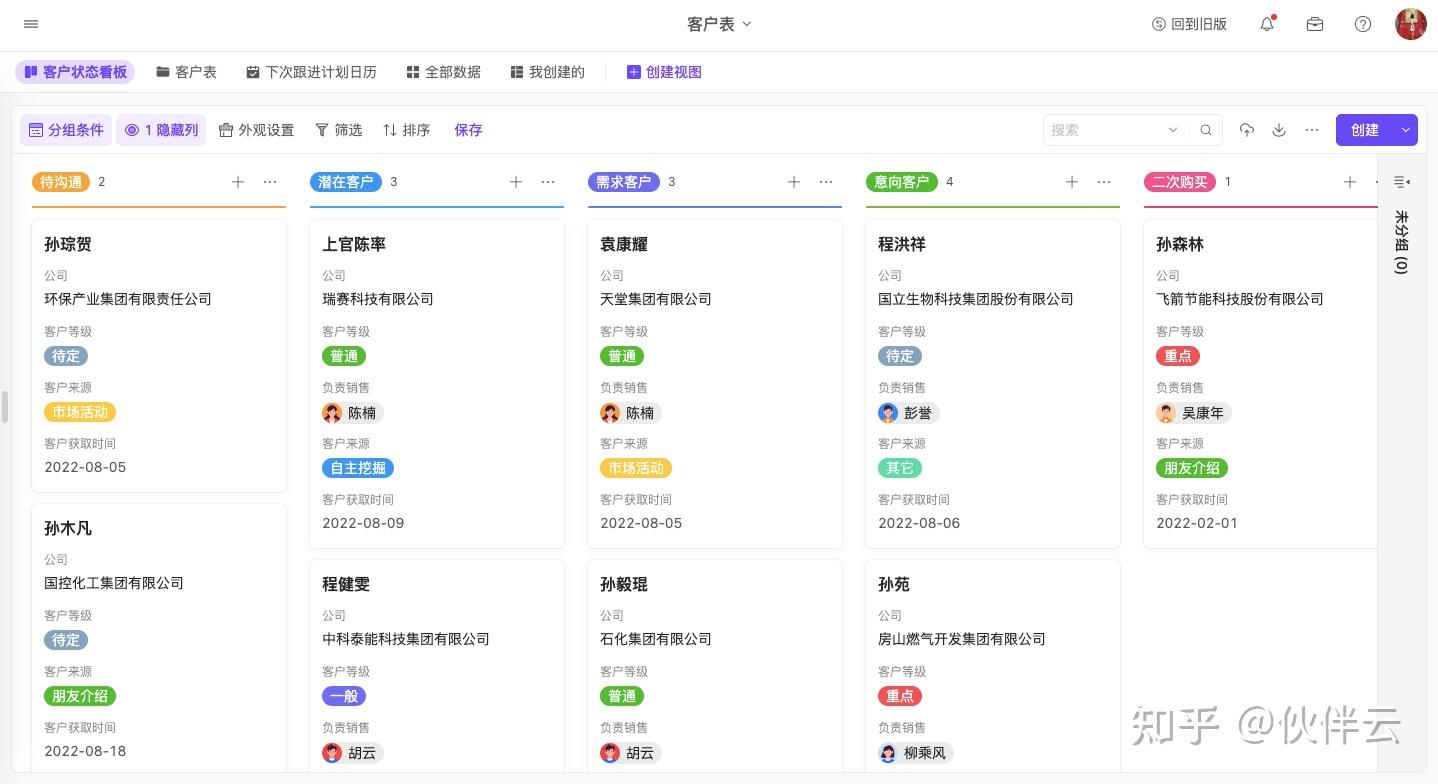The image size is (1438, 784).
Task: Click the cloud upload icon
Action: (1247, 130)
